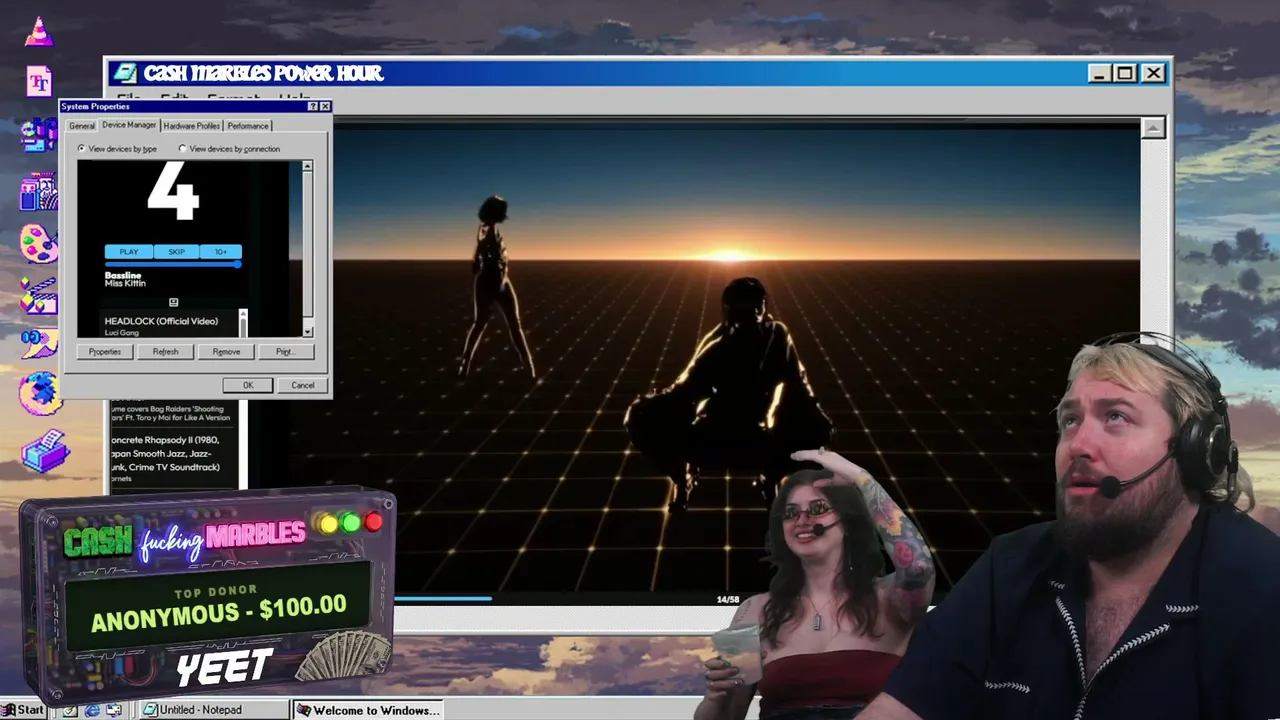This screenshot has height=720, width=1280.
Task: Maximize the Cash Marbles Power Hour window
Action: click(x=1125, y=73)
